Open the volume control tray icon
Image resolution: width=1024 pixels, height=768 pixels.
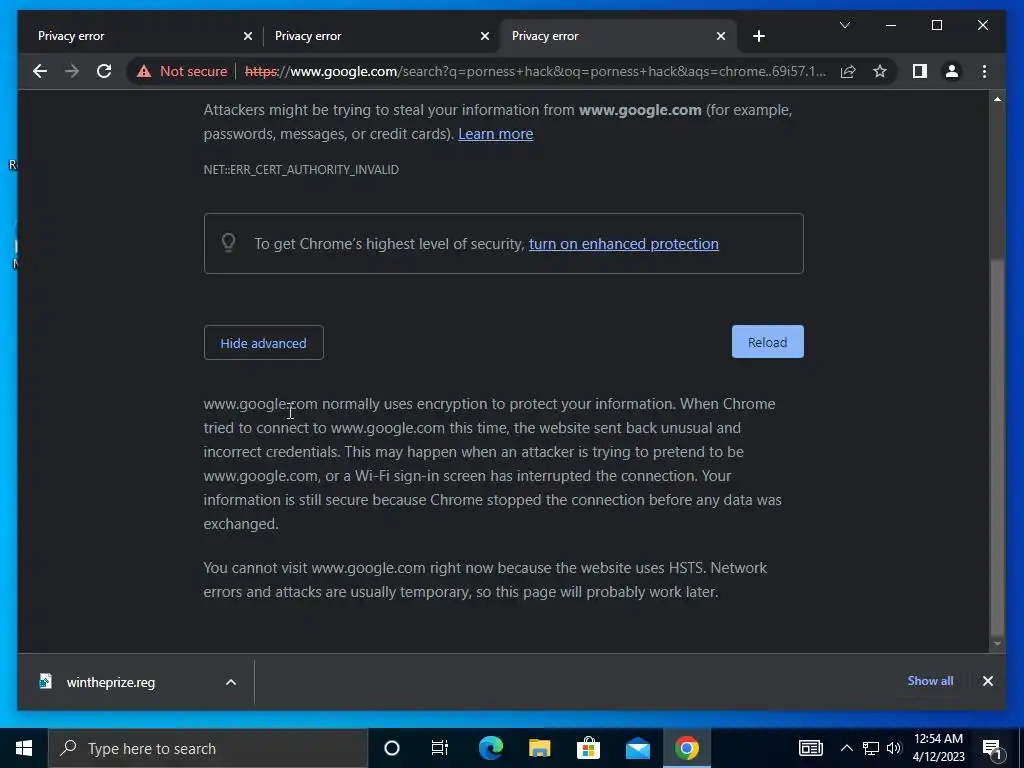tap(894, 748)
